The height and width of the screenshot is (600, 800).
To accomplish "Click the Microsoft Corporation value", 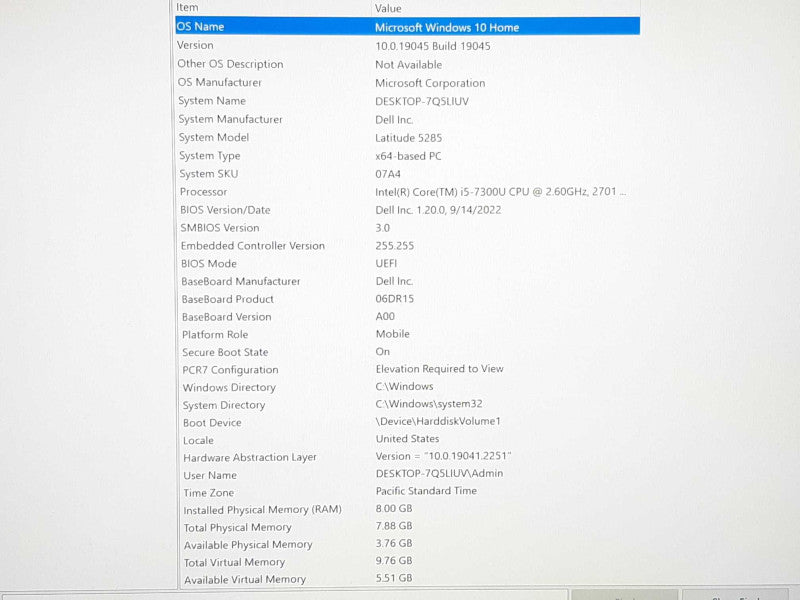I will [430, 83].
